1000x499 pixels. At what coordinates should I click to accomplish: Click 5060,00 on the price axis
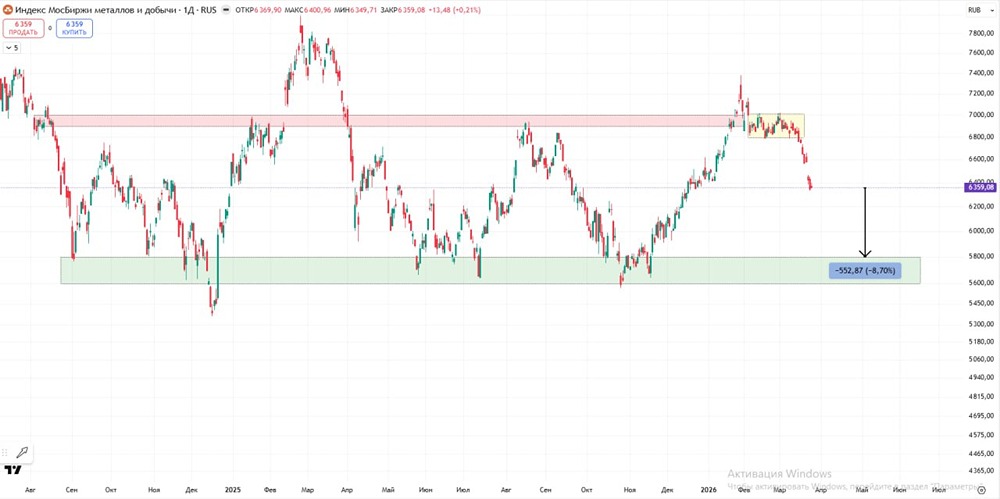pos(981,359)
